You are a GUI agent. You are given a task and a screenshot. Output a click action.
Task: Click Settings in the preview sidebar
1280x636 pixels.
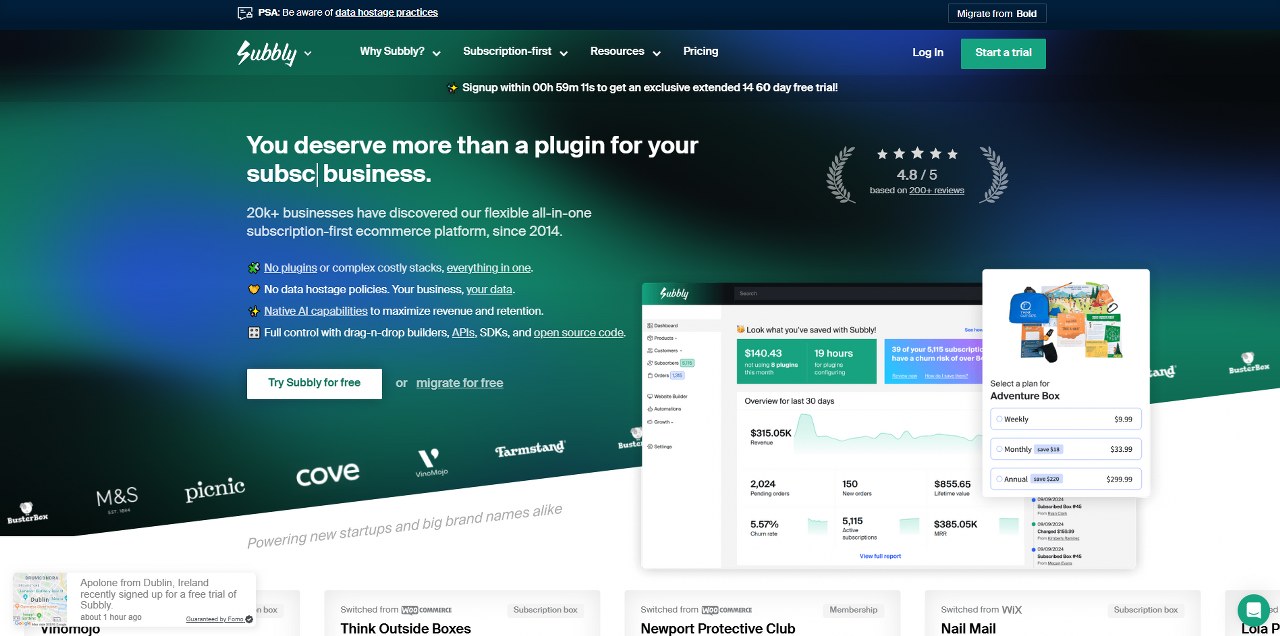(660, 446)
